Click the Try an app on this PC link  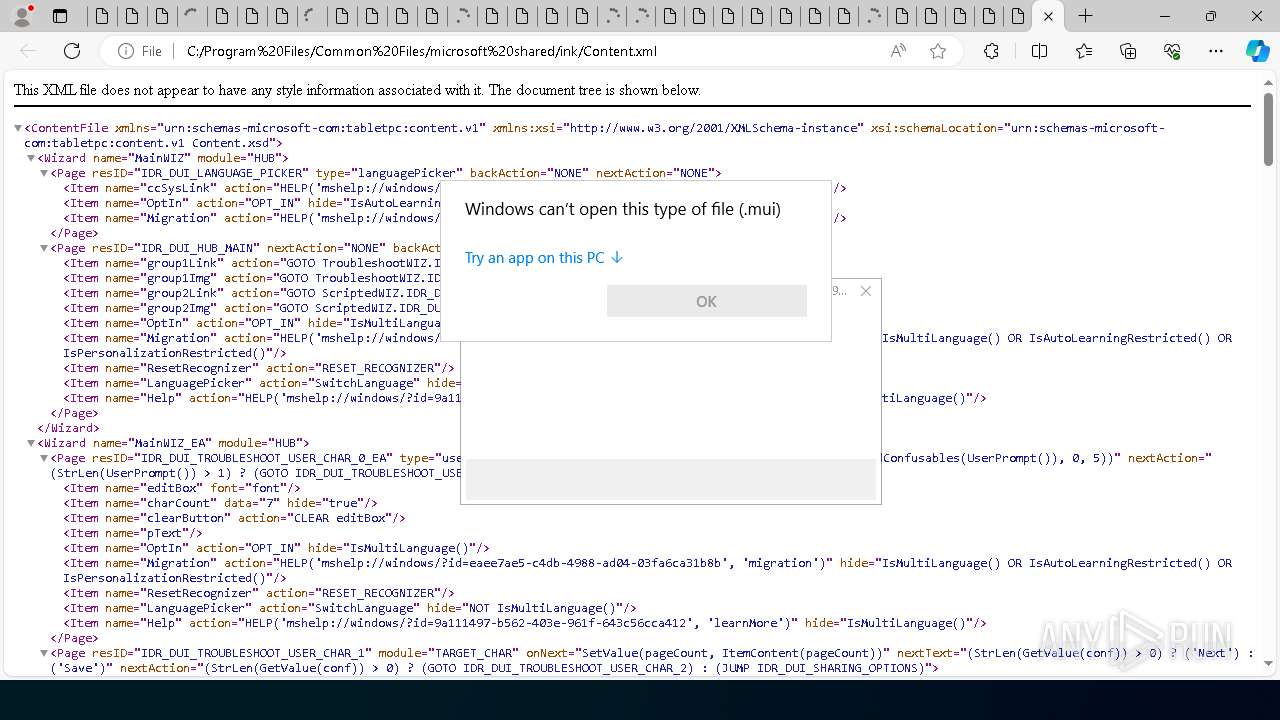click(x=544, y=258)
